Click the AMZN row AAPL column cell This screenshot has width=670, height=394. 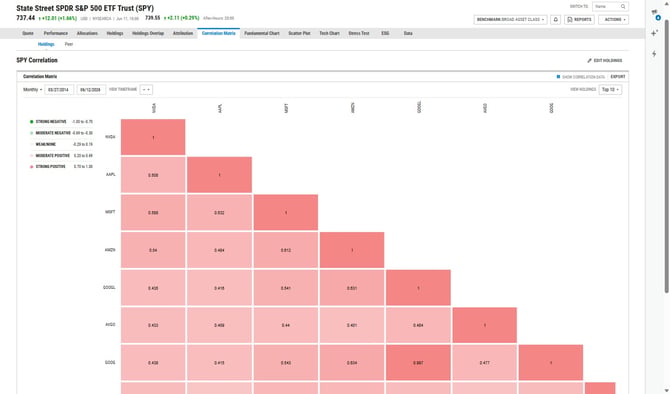click(x=219, y=250)
